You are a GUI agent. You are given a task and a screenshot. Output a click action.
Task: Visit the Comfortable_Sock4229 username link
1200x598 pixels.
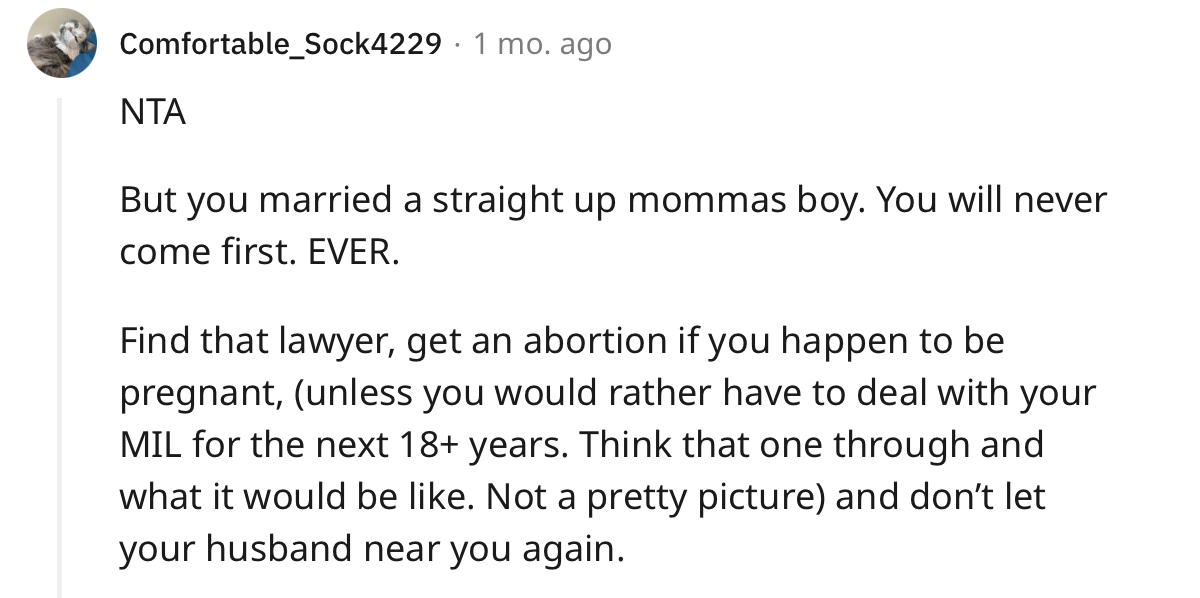click(x=281, y=44)
